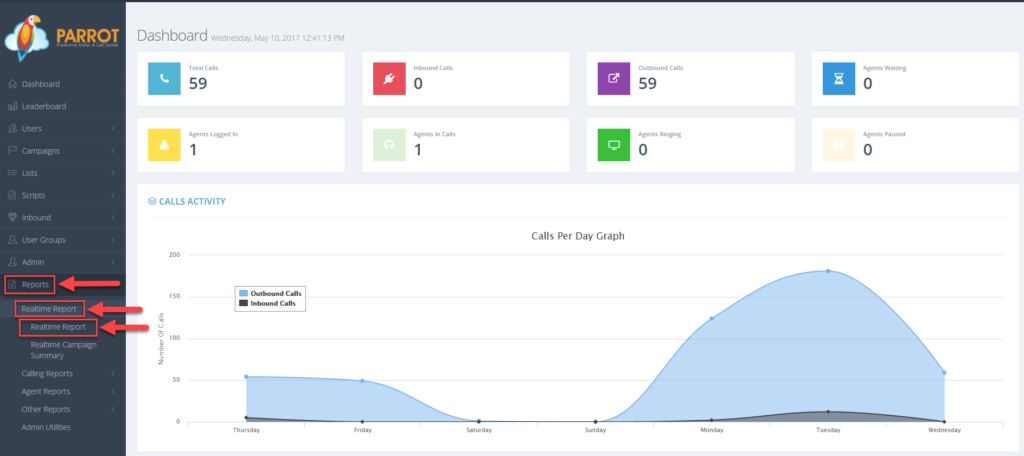Click the Campaigns flag icon
1024x456 pixels.
(x=12, y=151)
